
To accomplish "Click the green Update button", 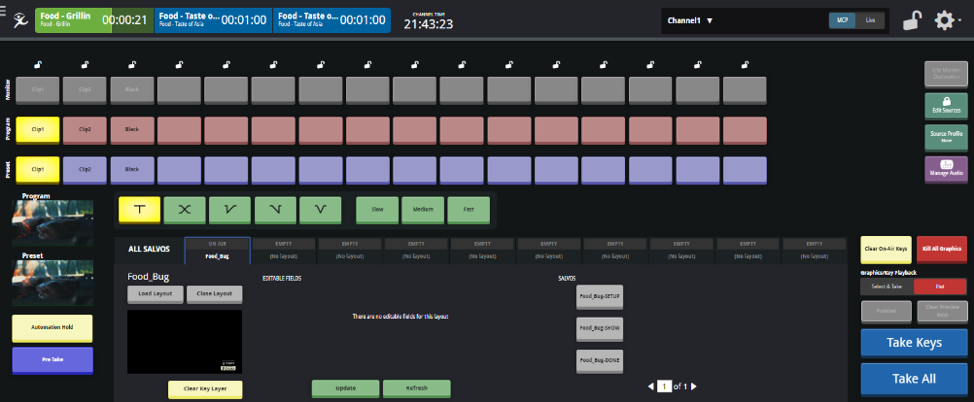I will (345, 388).
